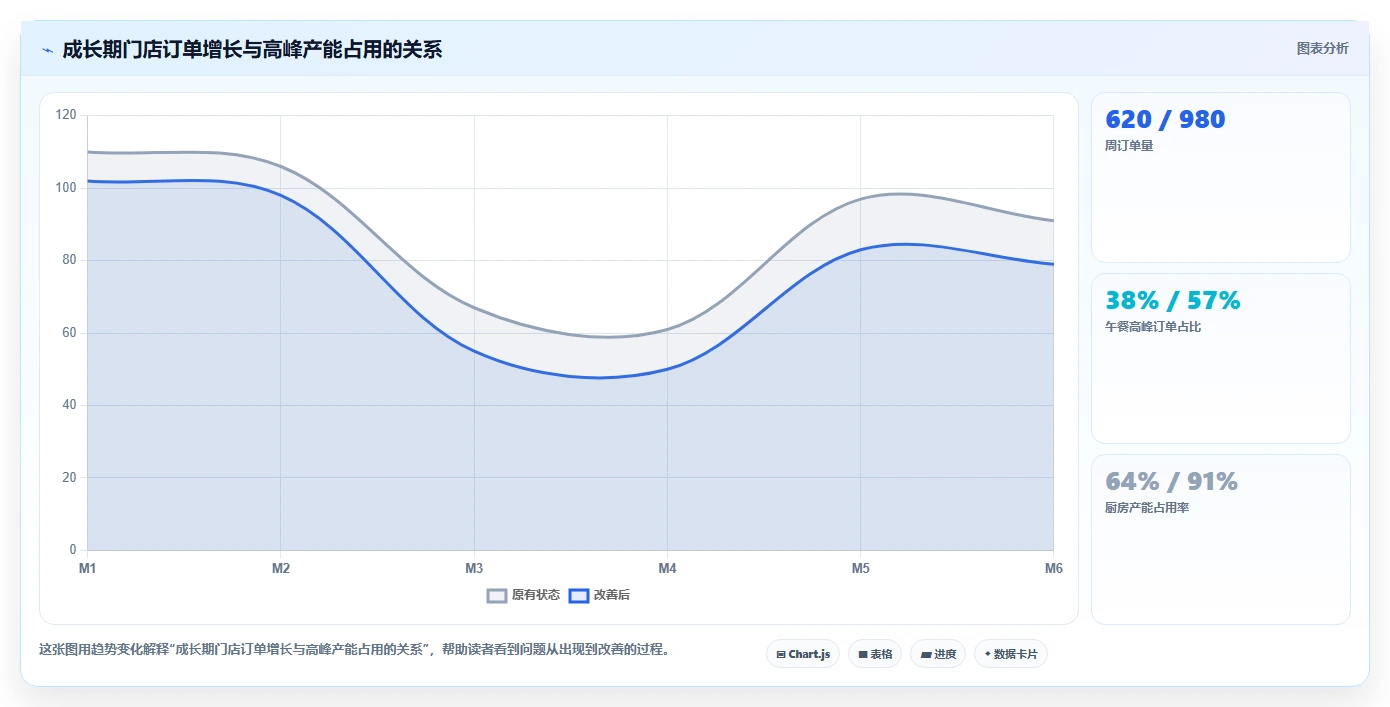
Task: Click the sparkle icon in the 数据卡片 chip
Action: pos(987,654)
